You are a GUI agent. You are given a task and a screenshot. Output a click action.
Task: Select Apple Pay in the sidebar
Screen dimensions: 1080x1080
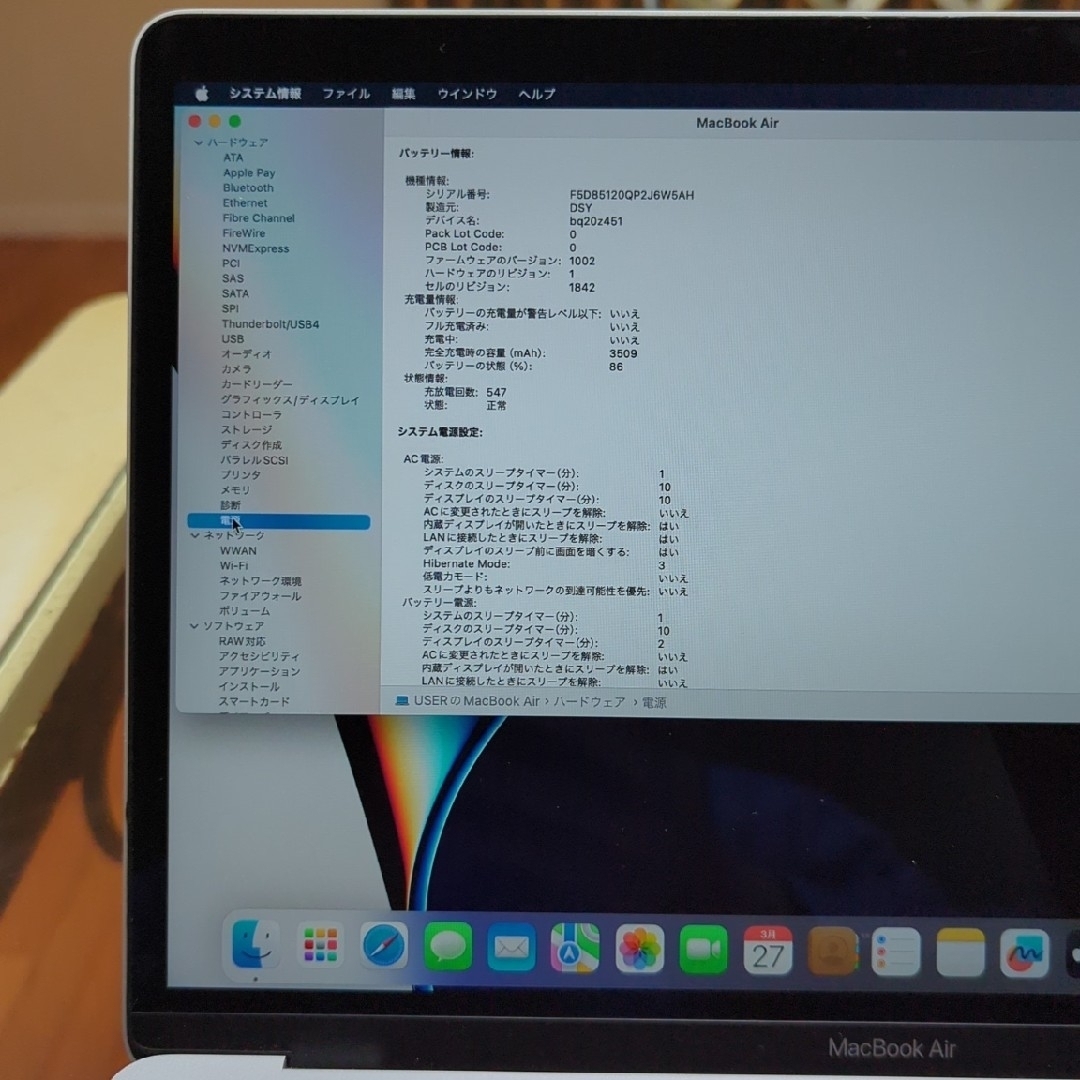pyautogui.click(x=249, y=173)
